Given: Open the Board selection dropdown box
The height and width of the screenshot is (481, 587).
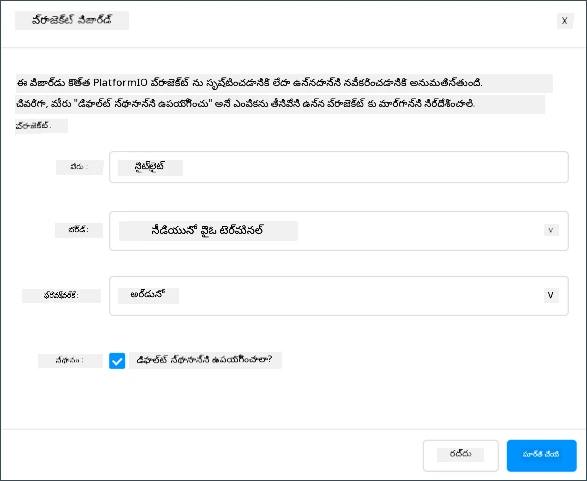Looking at the screenshot, I should [x=339, y=231].
